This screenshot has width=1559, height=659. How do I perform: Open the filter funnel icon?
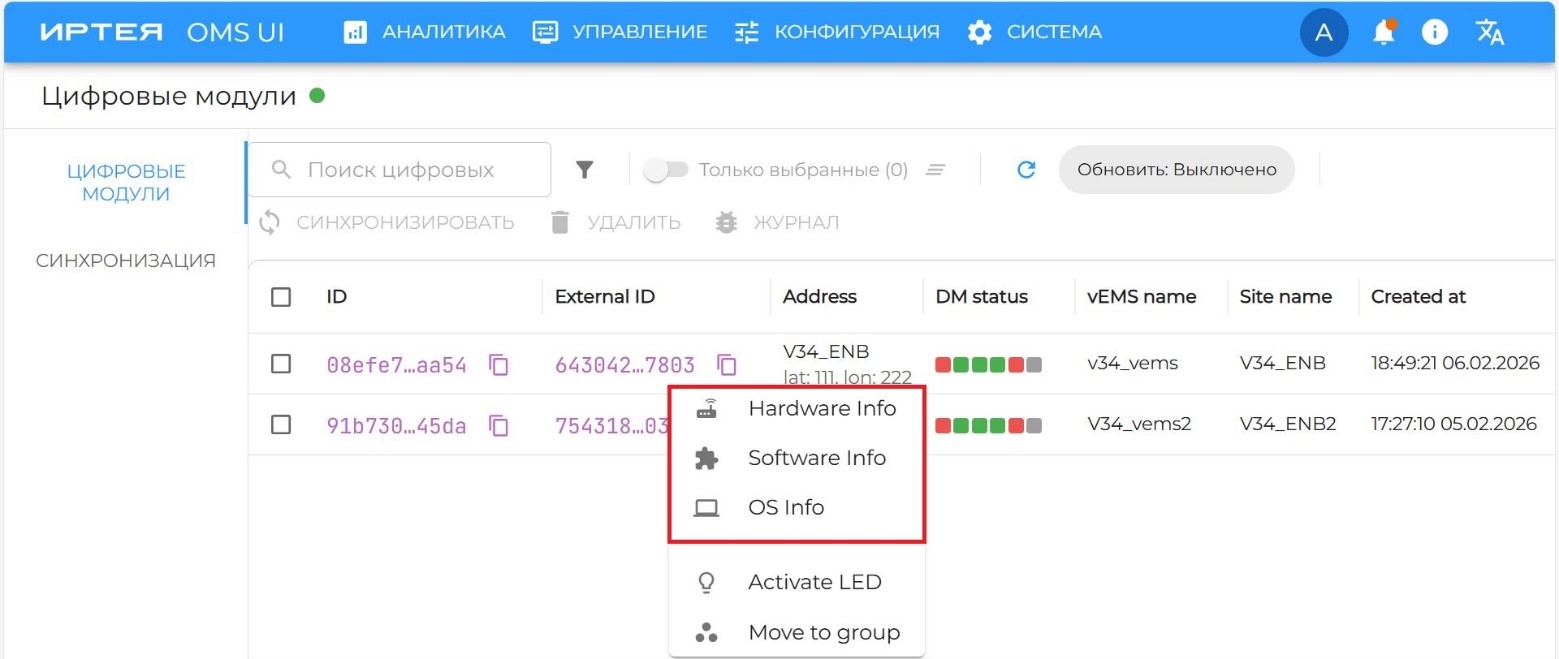tap(585, 169)
